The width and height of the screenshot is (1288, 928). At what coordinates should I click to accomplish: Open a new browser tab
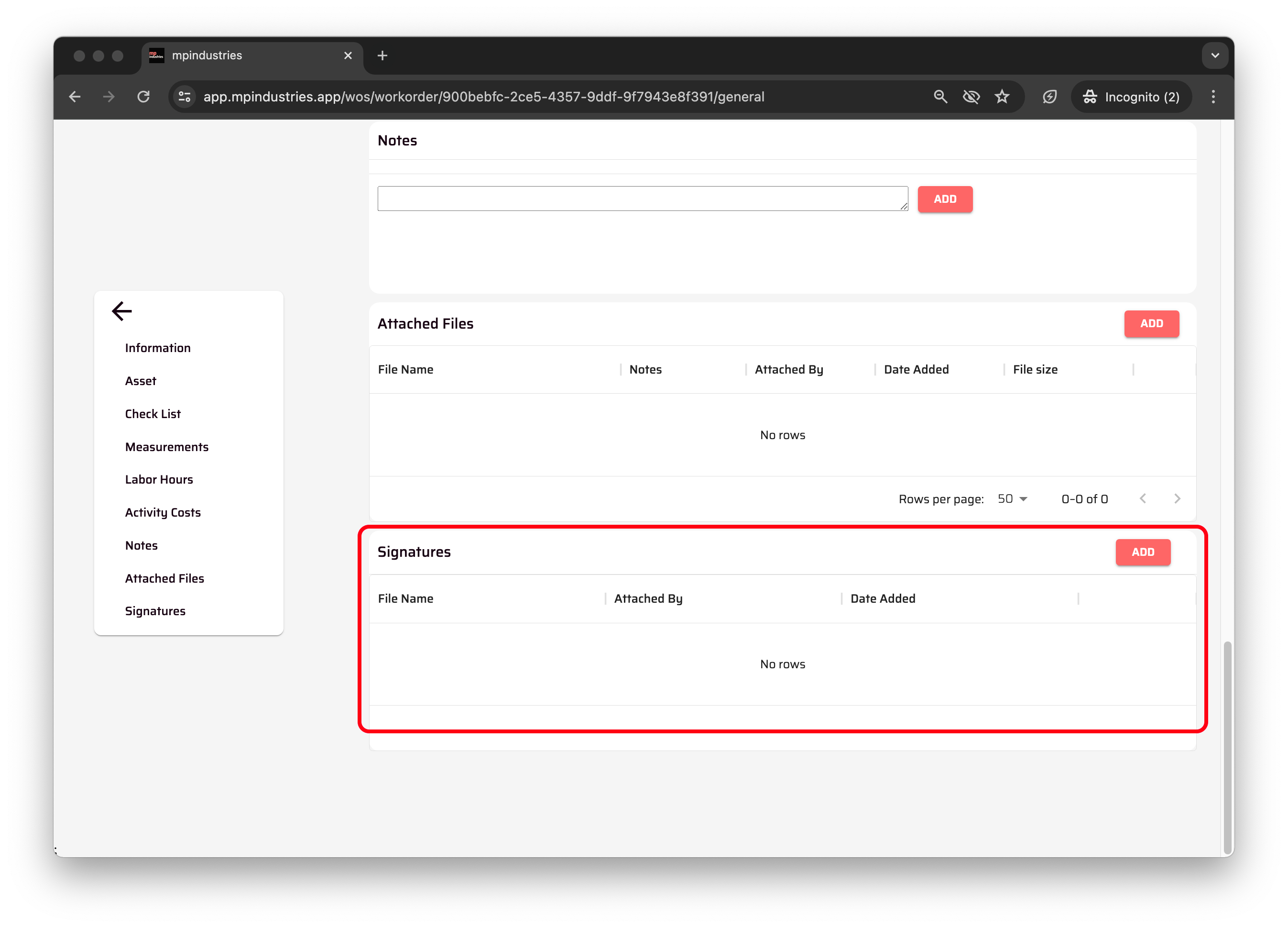tap(382, 55)
